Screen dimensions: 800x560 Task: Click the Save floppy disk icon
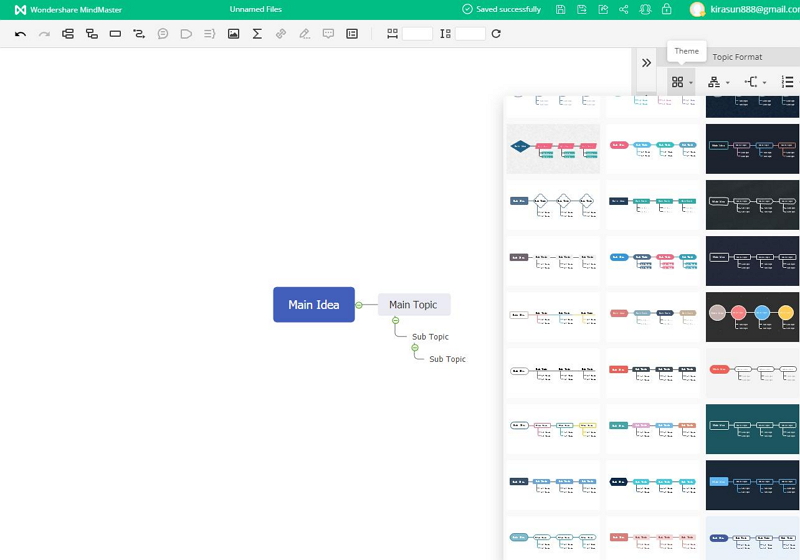[560, 9]
